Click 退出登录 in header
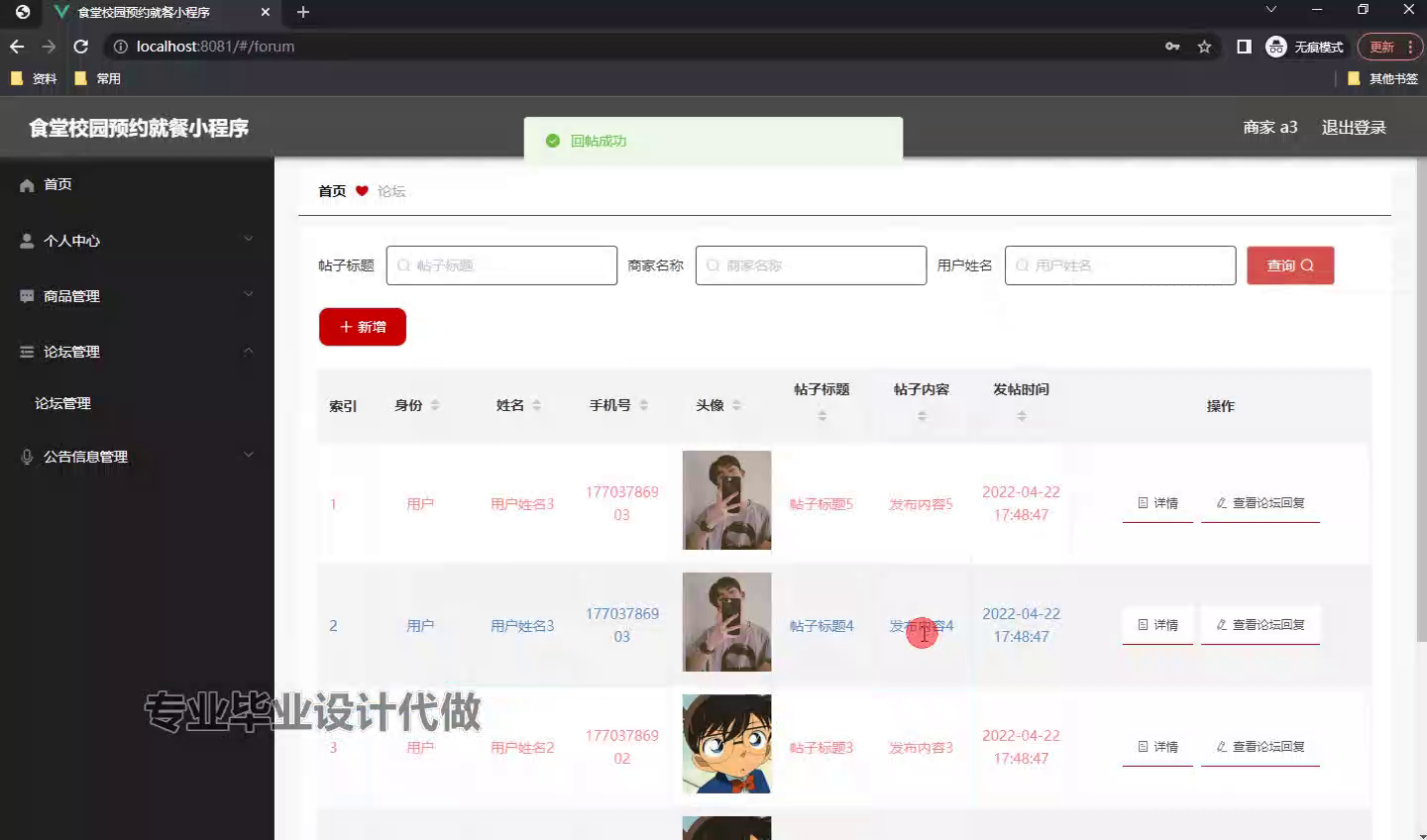Viewport: 1427px width, 840px height. [x=1354, y=128]
